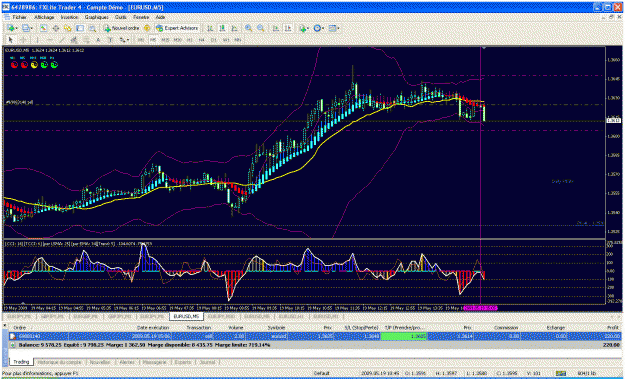Switch chart to candlesticks
This screenshot has width=625, height=379.
point(222,28)
